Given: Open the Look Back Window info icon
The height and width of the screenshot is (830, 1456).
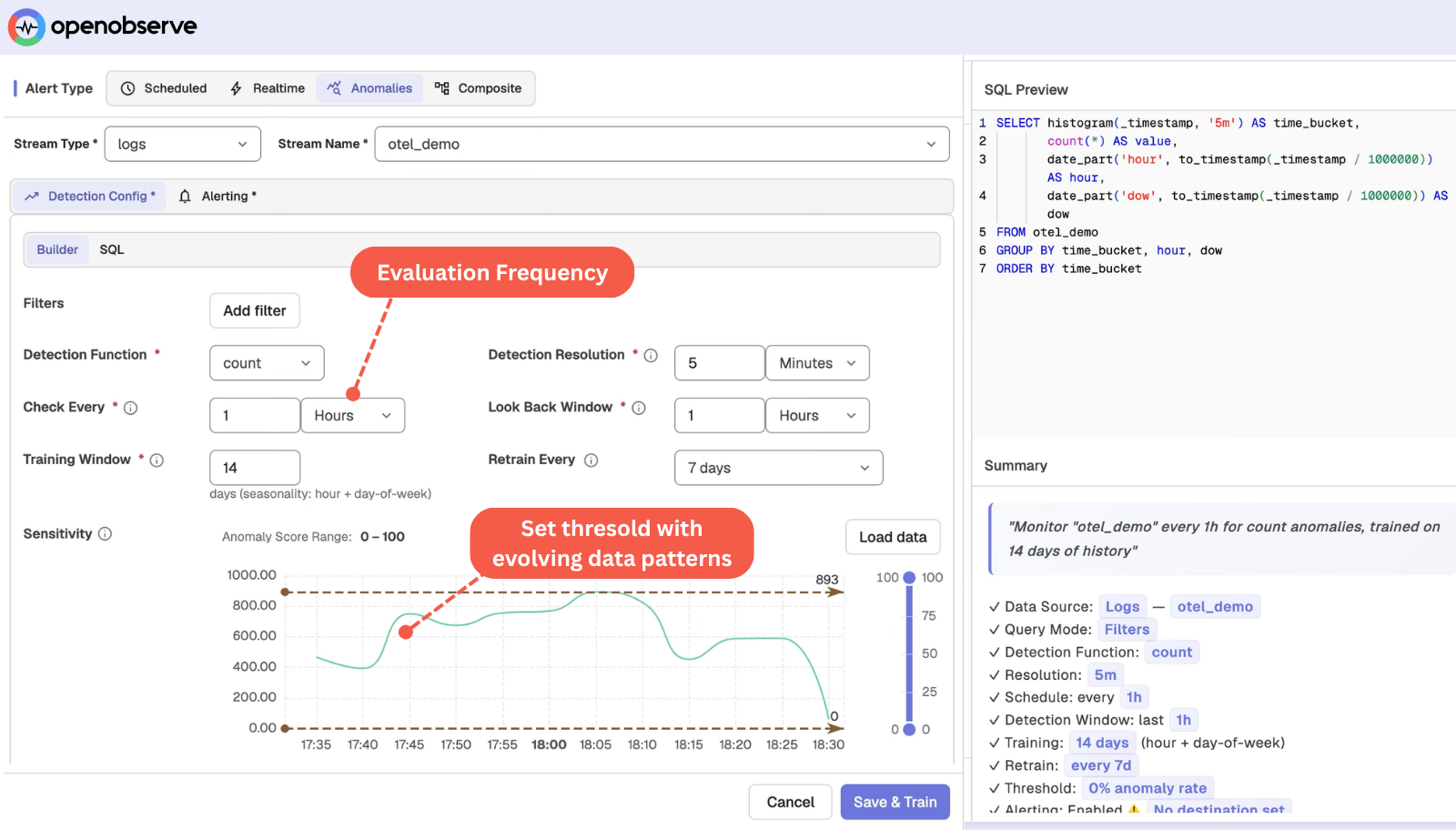Looking at the screenshot, I should click(x=639, y=408).
